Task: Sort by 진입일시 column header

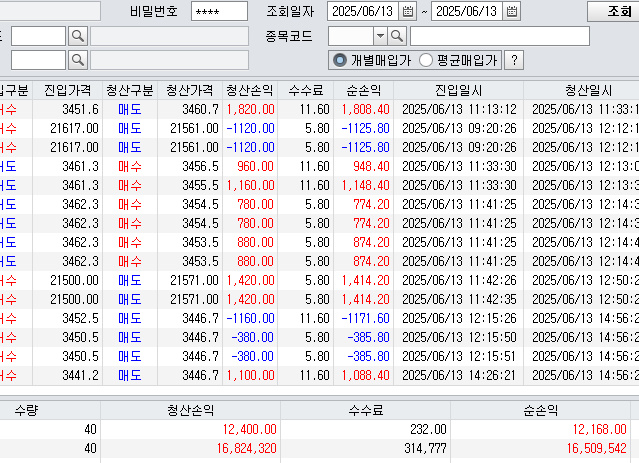Action: pos(458,90)
